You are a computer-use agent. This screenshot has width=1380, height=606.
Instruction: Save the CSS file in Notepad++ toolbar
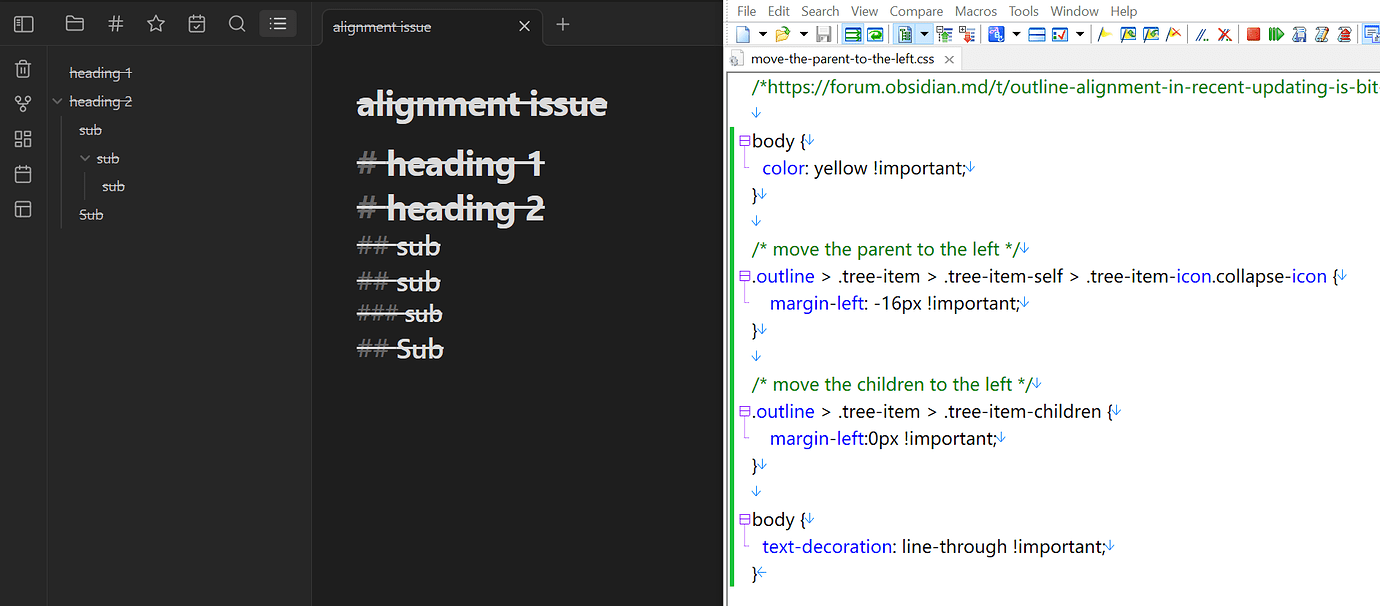click(x=825, y=33)
